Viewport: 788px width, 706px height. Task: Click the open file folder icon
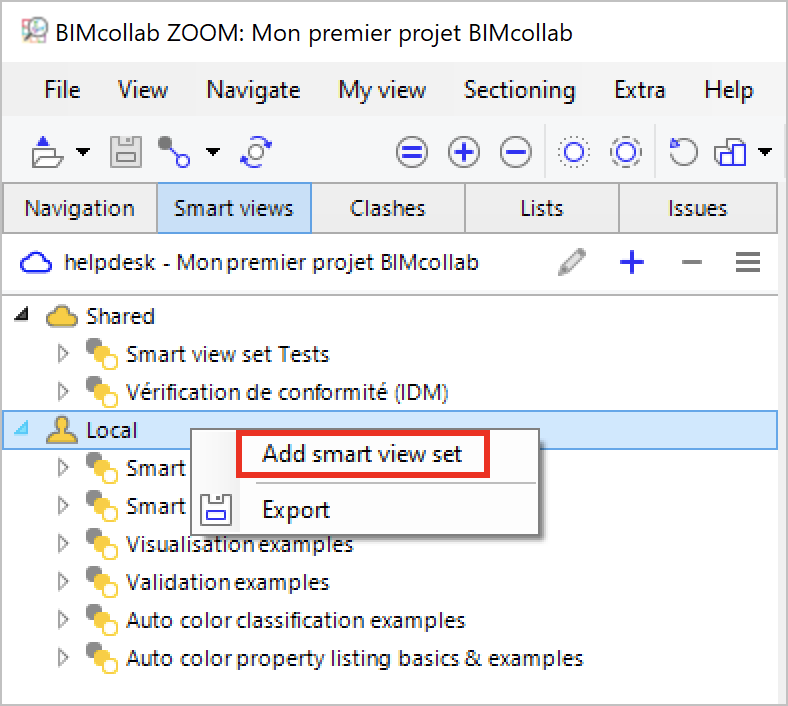45,152
